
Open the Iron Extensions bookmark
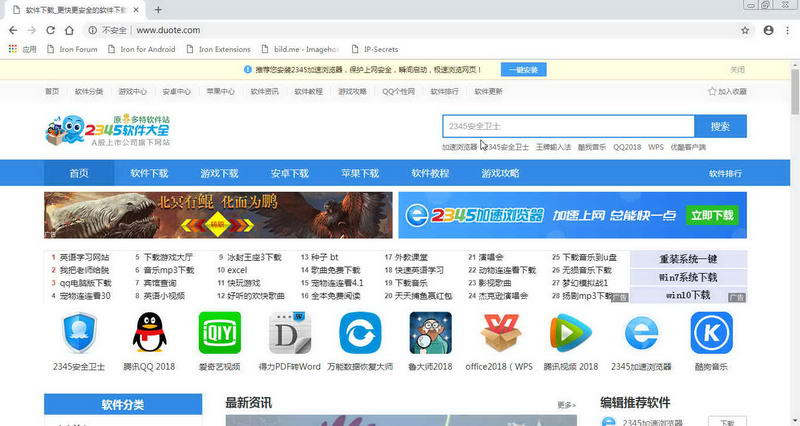point(218,49)
